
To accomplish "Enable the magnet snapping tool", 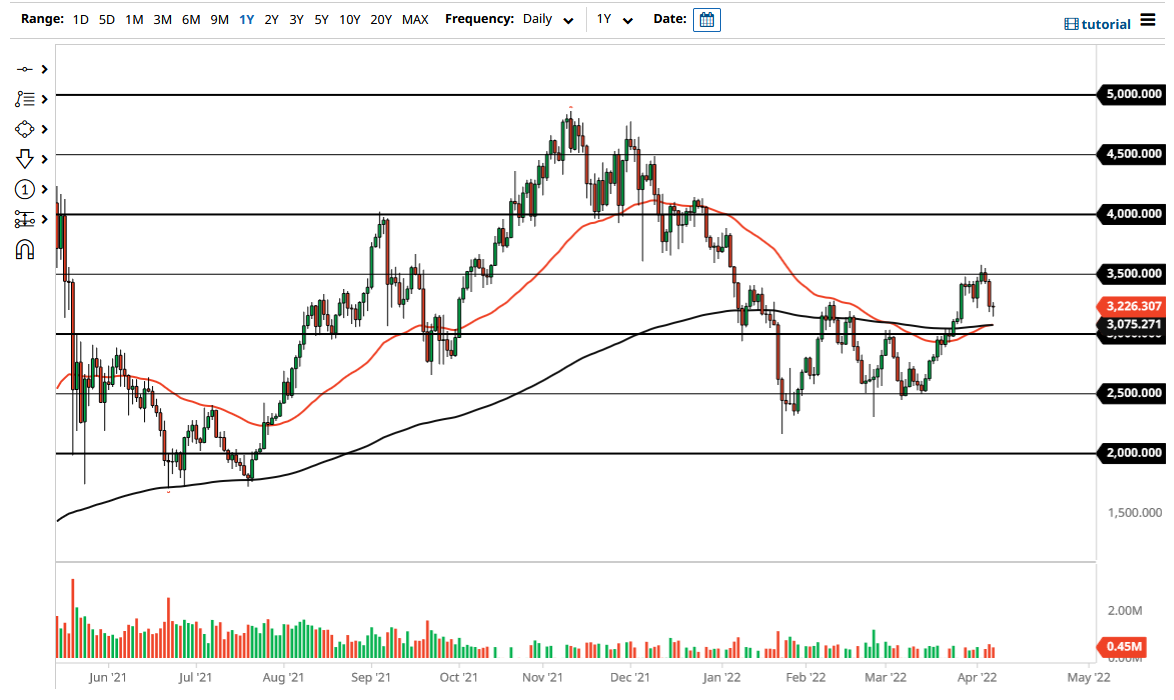I will [x=25, y=248].
